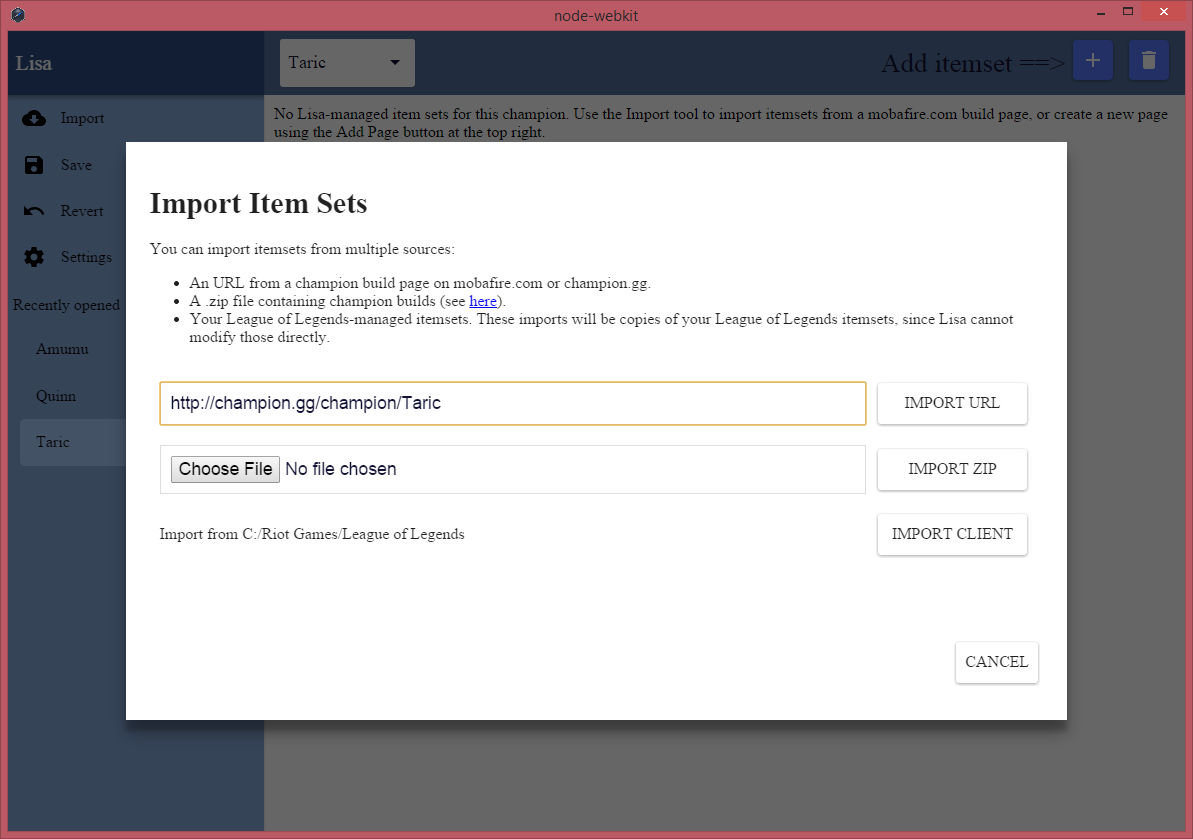Screen dimensions: 1193x839
Task: Click the Revert undo arrow icon
Action: [x=33, y=211]
